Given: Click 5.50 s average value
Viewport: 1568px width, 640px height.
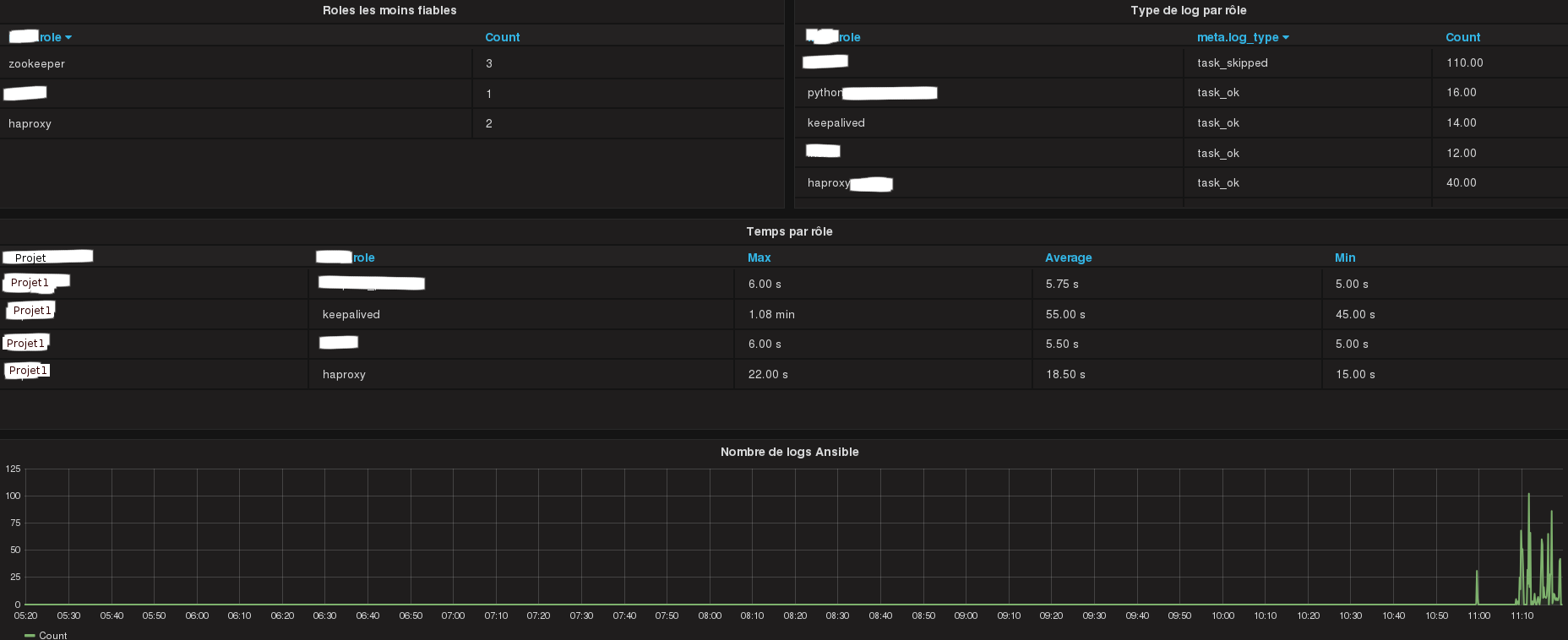Looking at the screenshot, I should tap(1061, 344).
